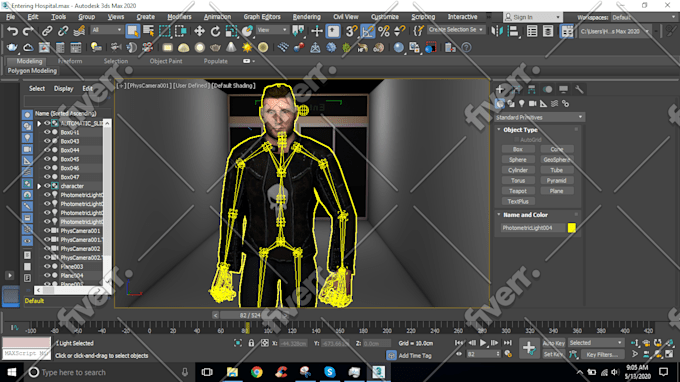This screenshot has height=382, width=680.
Task: Switch to Object Paint ribbon tab
Action: (166, 61)
